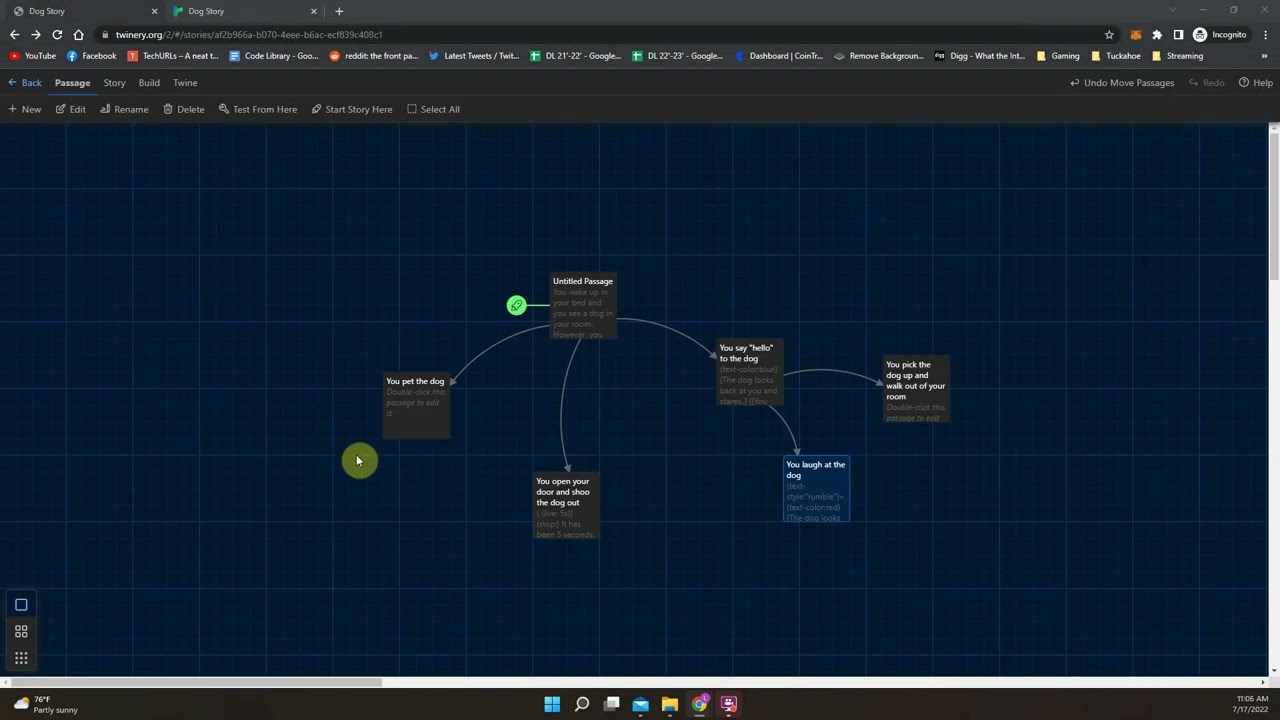Select the Untitled Passage card

click(583, 305)
